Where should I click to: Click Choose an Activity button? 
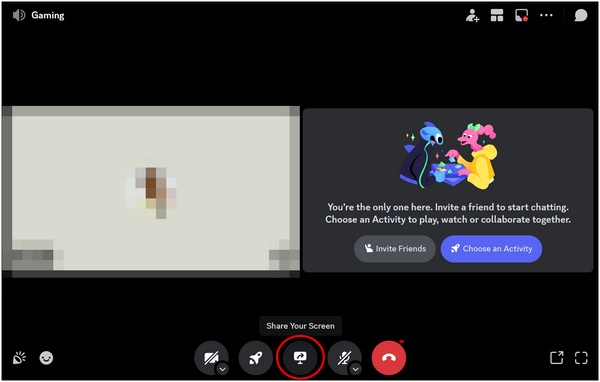click(x=491, y=249)
